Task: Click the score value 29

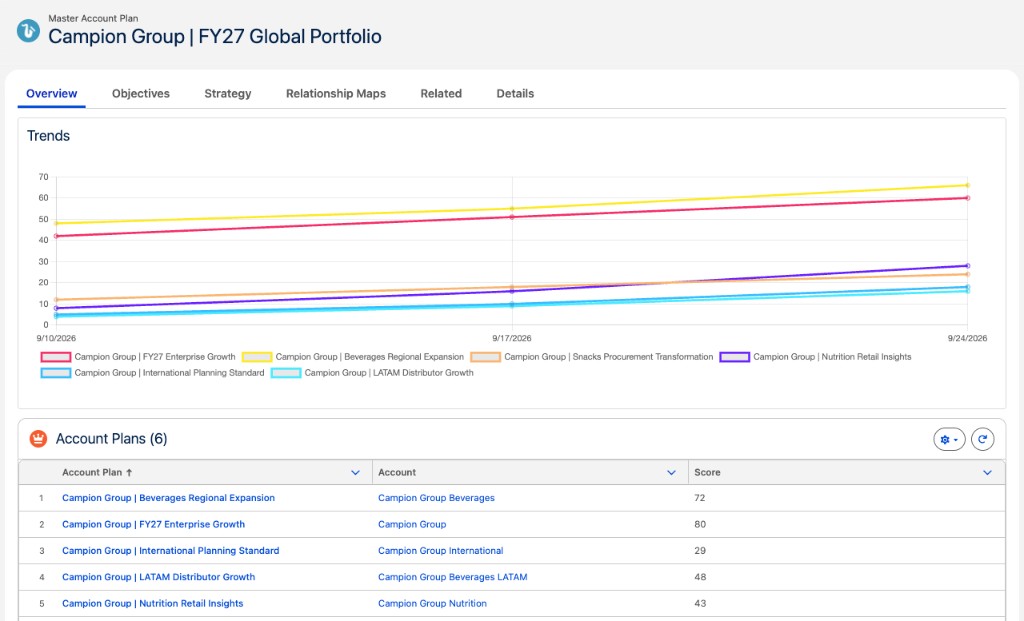Action: pos(699,550)
